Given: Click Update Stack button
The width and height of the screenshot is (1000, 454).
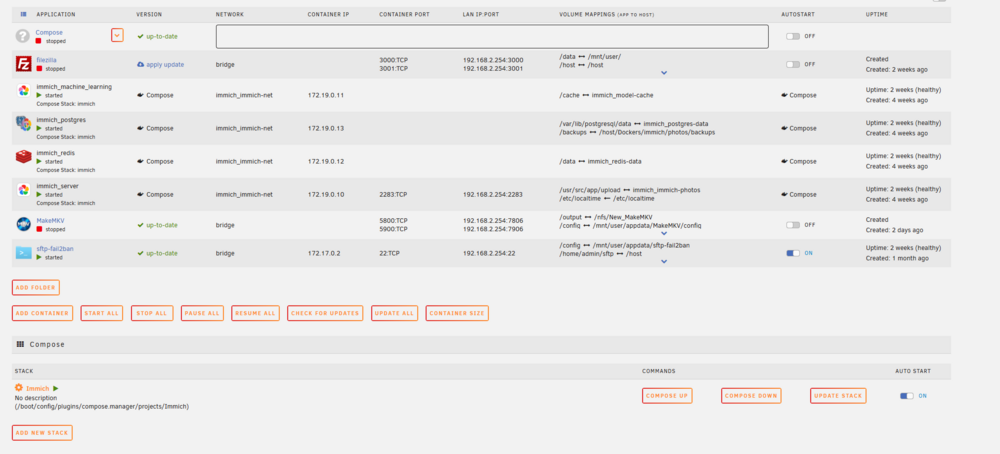Looking at the screenshot, I should [838, 396].
